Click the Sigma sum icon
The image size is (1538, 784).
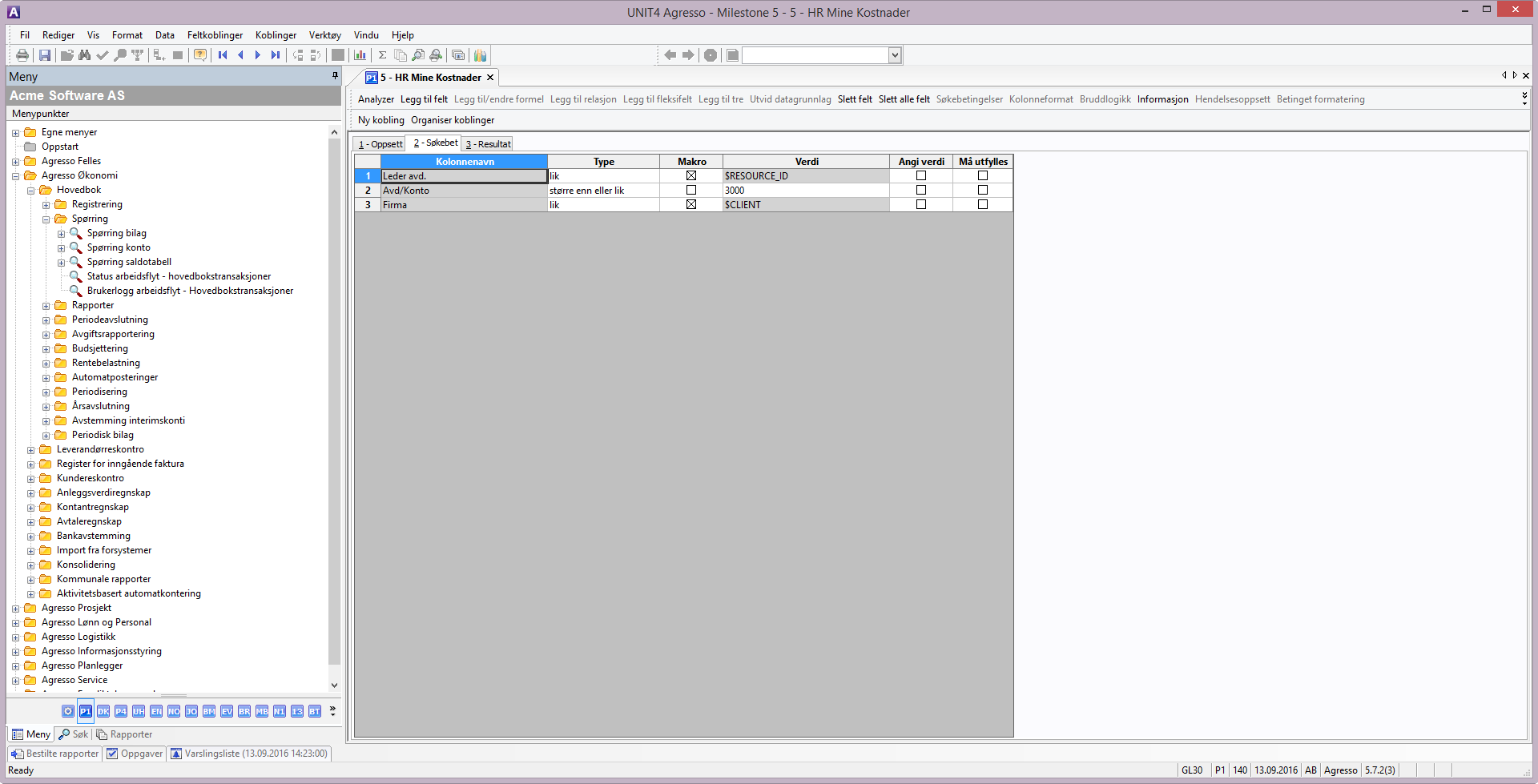pos(383,55)
